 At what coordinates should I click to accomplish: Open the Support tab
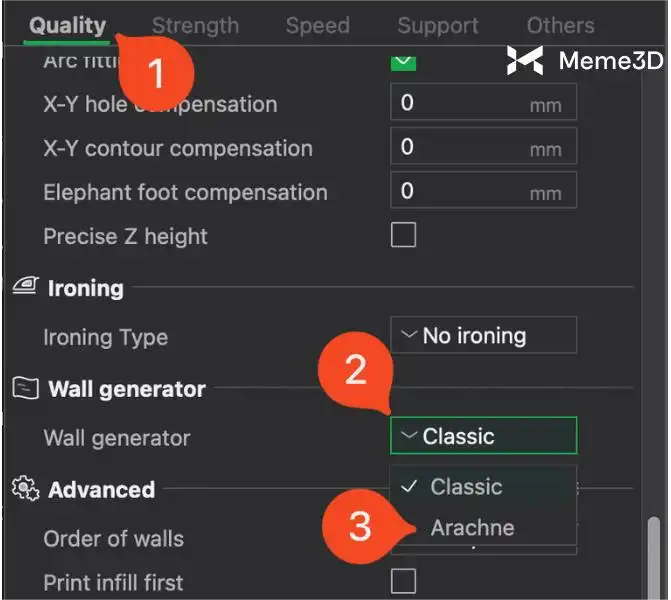click(x=439, y=26)
